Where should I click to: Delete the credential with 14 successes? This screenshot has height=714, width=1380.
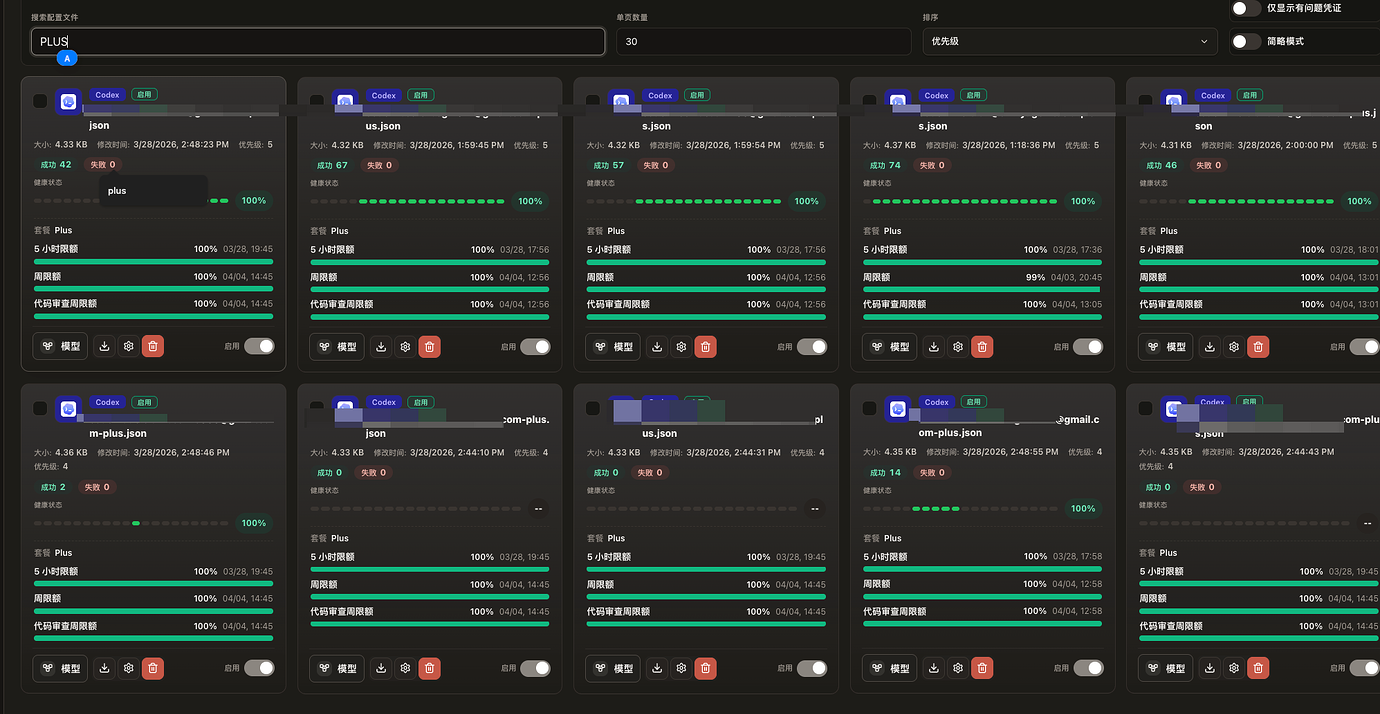982,668
